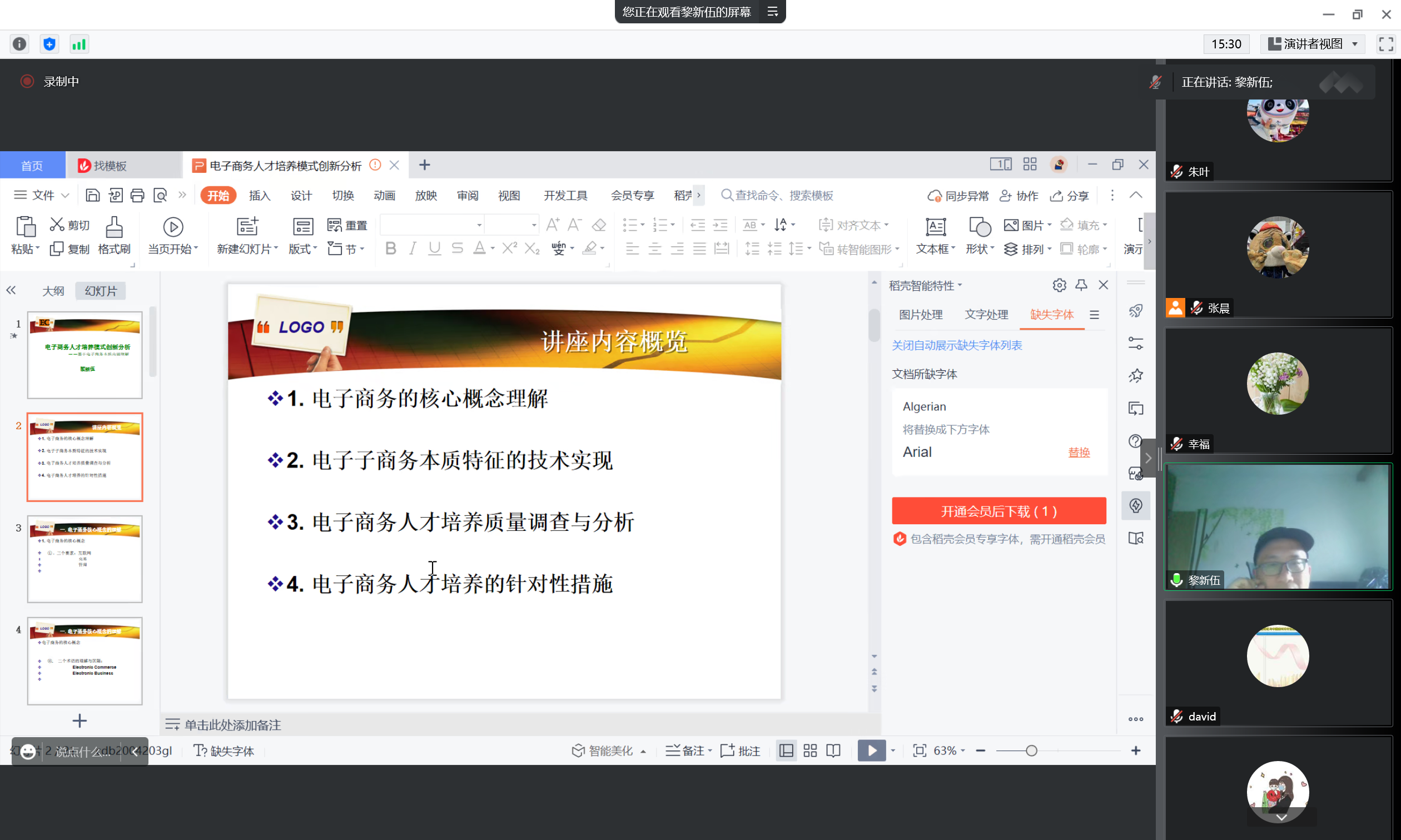Image resolution: width=1401 pixels, height=840 pixels.
Task: Click the New Slide icon
Action: click(247, 226)
